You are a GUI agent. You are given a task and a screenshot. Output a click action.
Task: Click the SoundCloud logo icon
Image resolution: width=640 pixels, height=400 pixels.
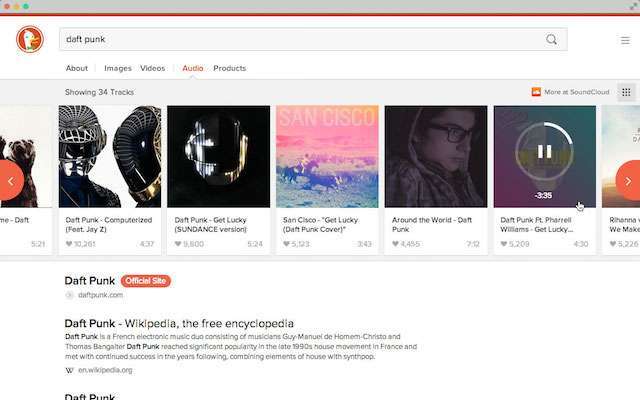(536, 92)
